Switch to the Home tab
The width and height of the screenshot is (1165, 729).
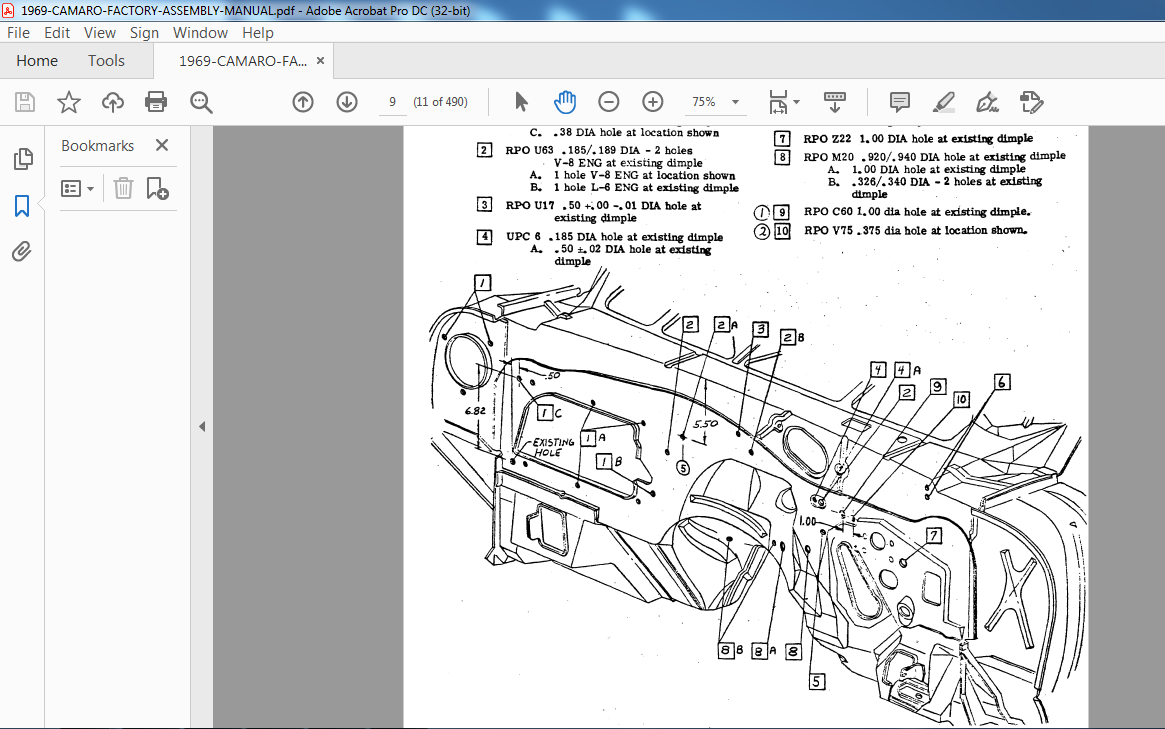click(x=37, y=61)
